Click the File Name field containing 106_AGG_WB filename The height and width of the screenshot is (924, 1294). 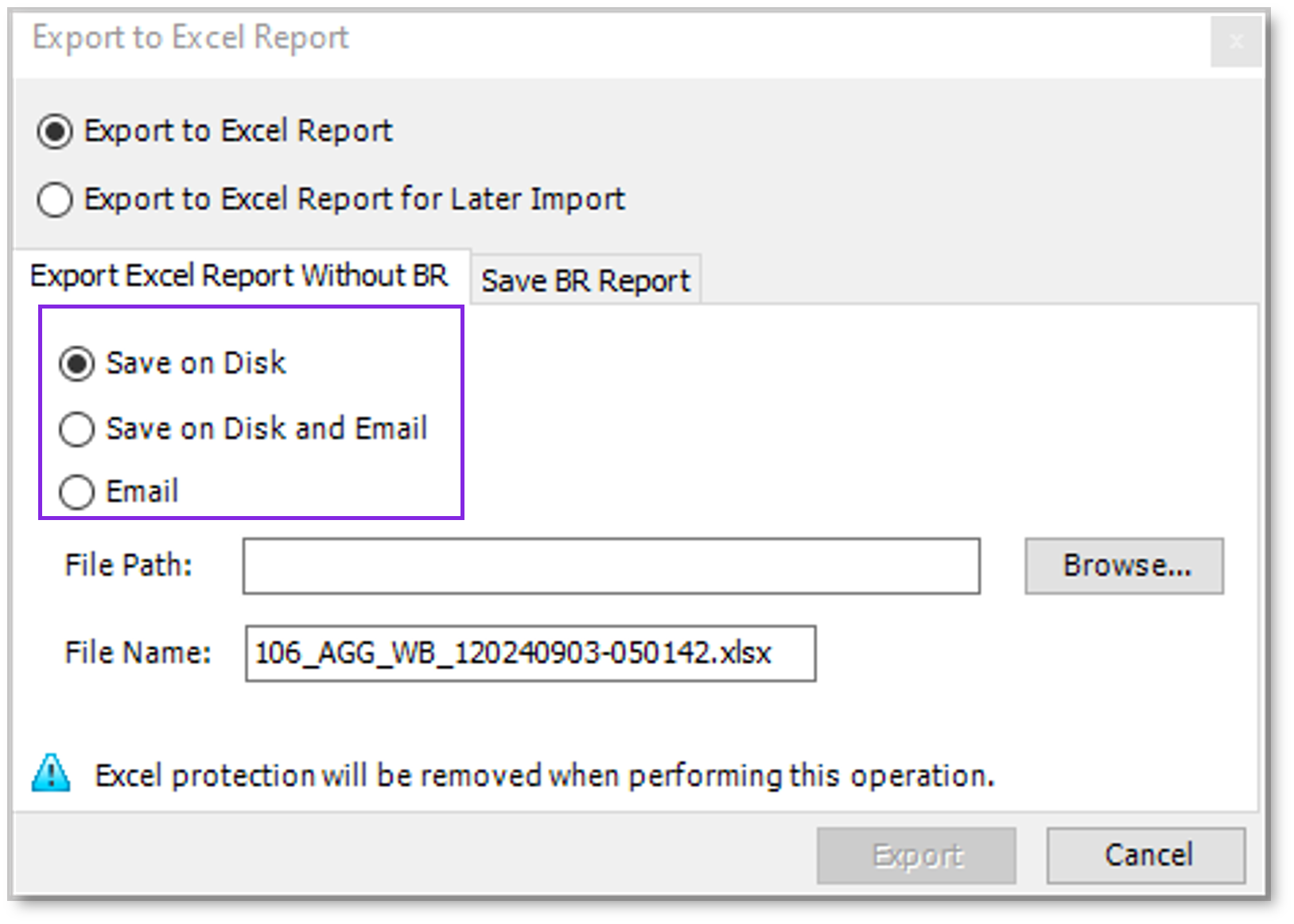[529, 653]
